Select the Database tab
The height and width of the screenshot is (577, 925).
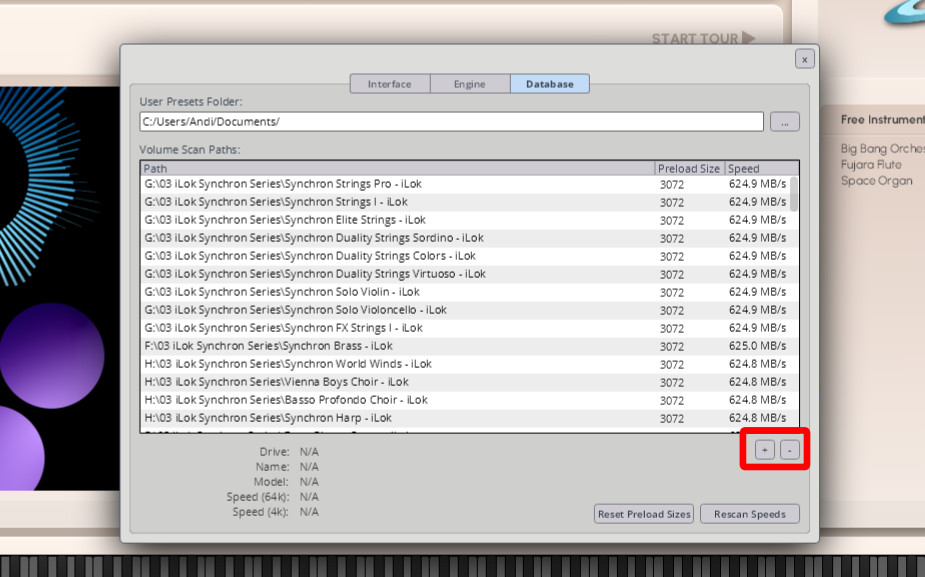point(549,84)
